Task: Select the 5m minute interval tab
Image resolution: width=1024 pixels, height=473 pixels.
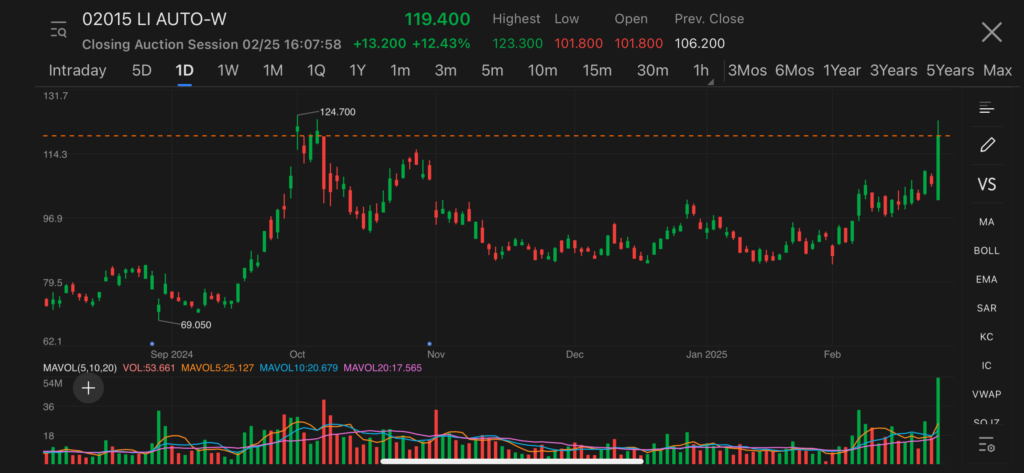Action: (492, 71)
